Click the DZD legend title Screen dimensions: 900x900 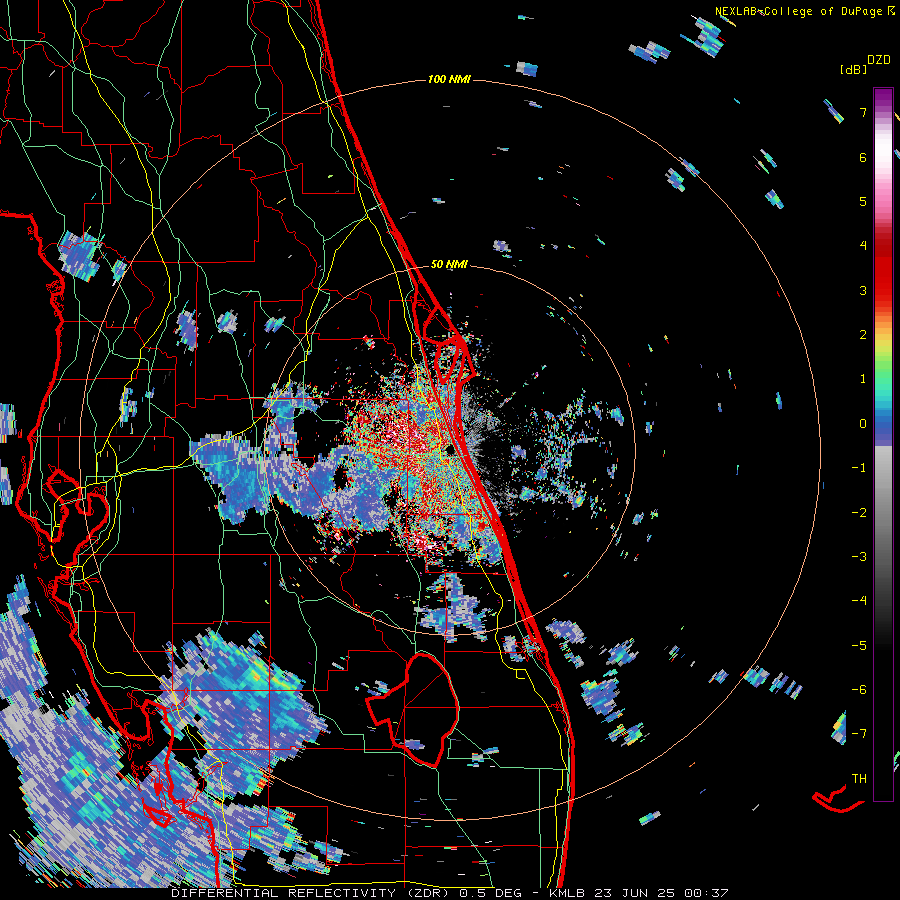[879, 60]
